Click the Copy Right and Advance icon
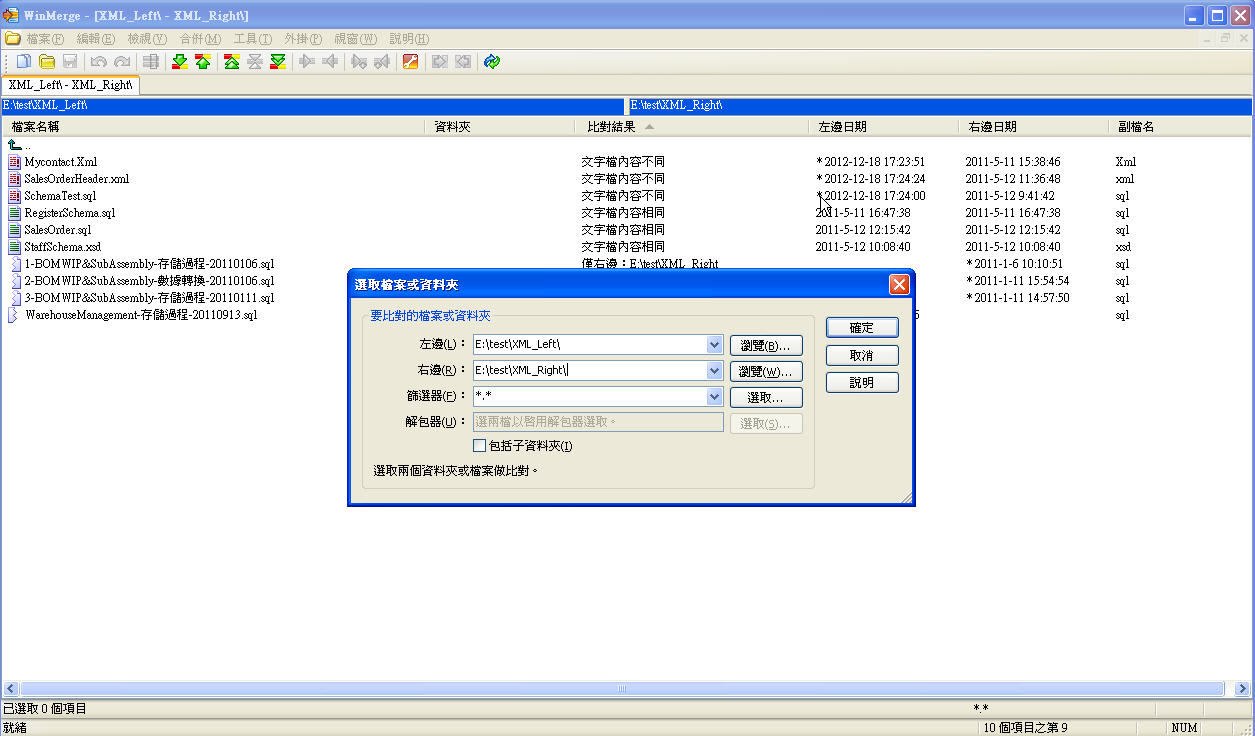Image resolution: width=1255 pixels, height=736 pixels. (358, 62)
